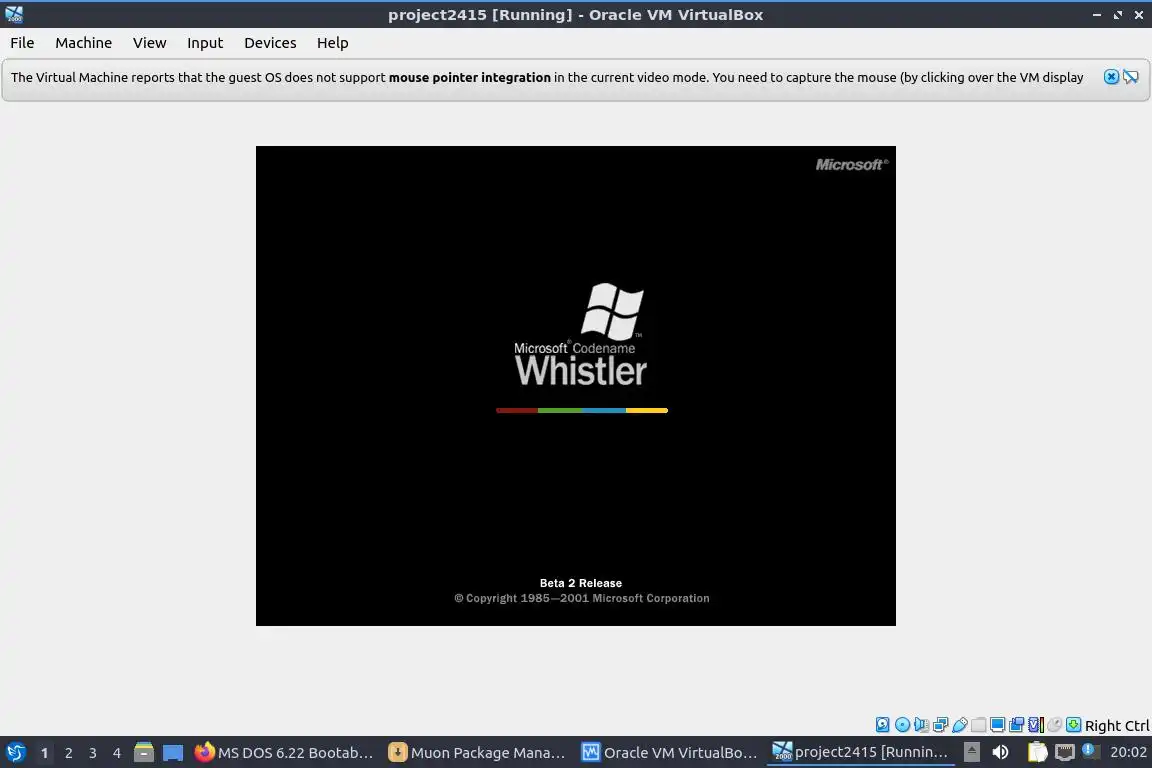Viewport: 1152px width, 768px height.
Task: Click the don't-show-again notification icon
Action: pos(1131,77)
